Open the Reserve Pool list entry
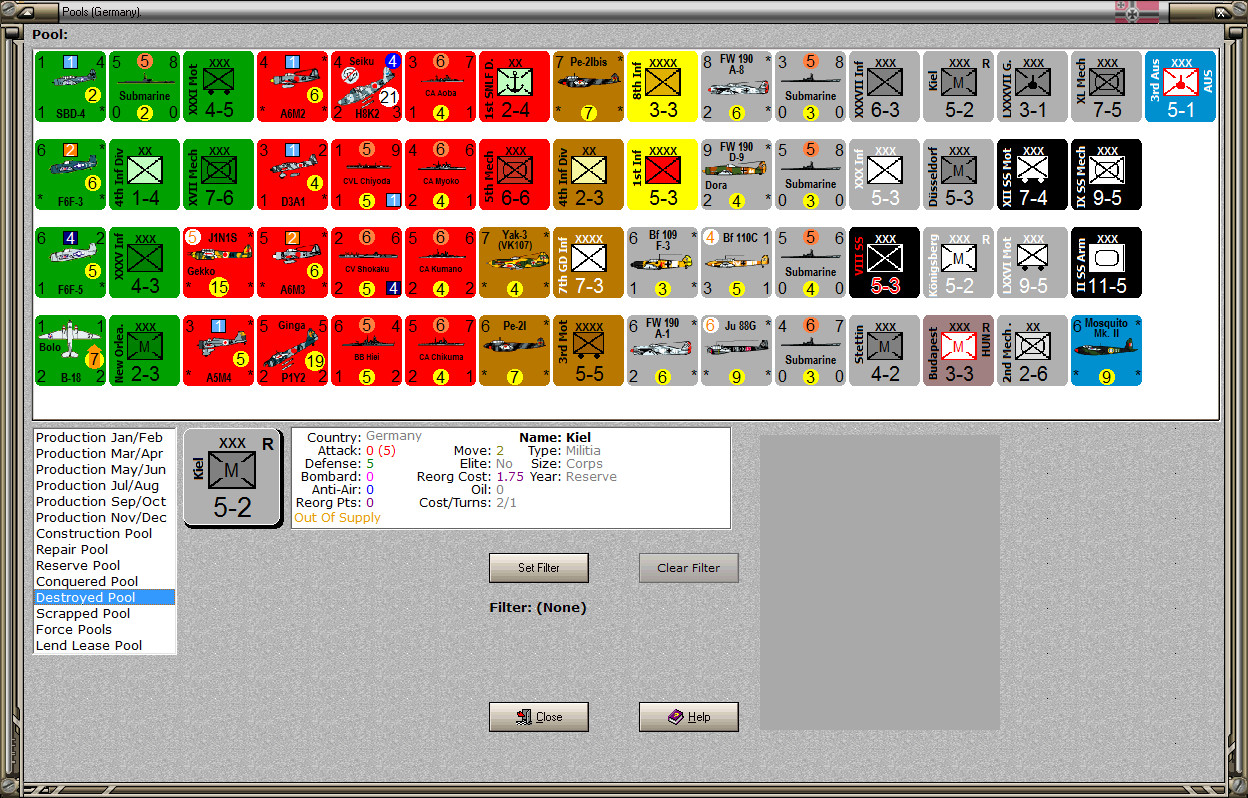The height and width of the screenshot is (798, 1248). click(x=104, y=566)
